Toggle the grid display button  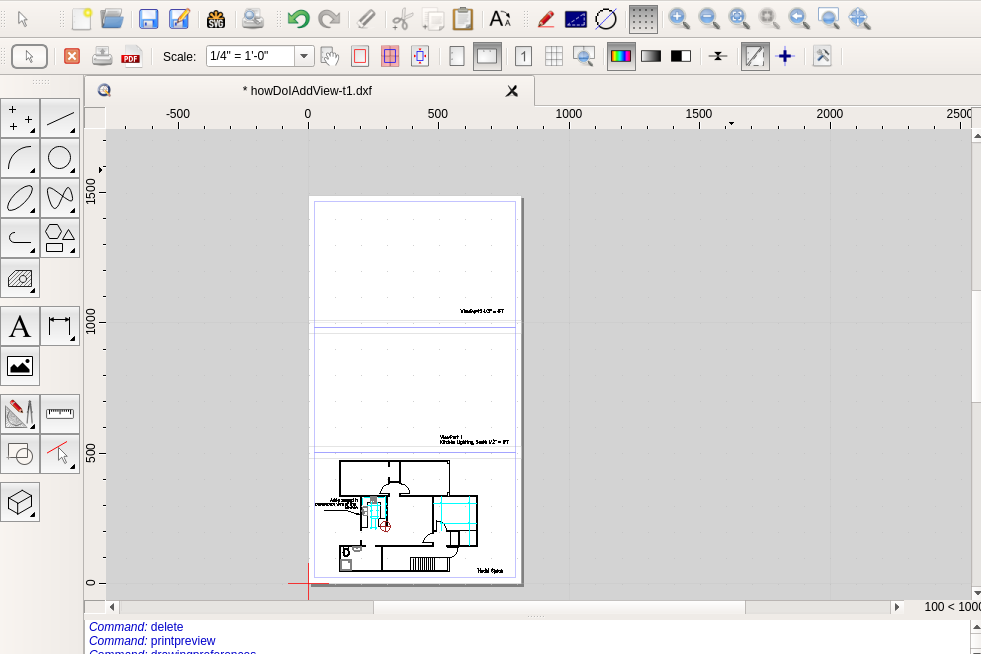pos(643,19)
